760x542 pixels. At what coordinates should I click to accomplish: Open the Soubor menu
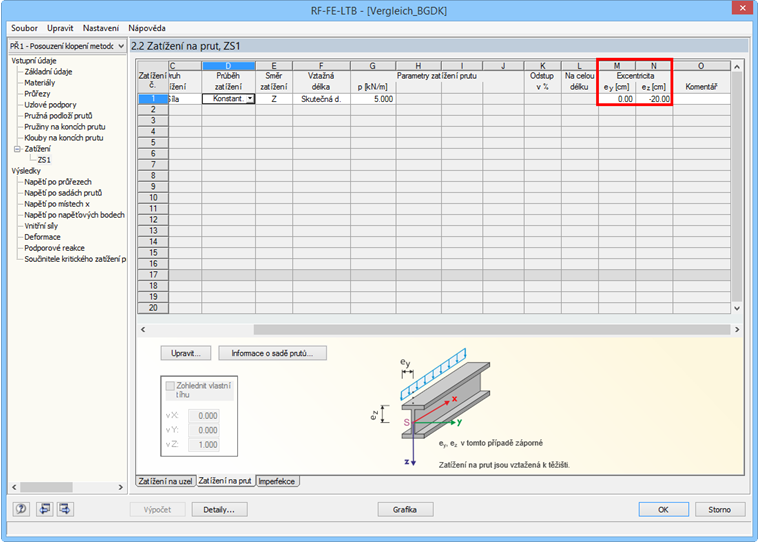coord(24,28)
